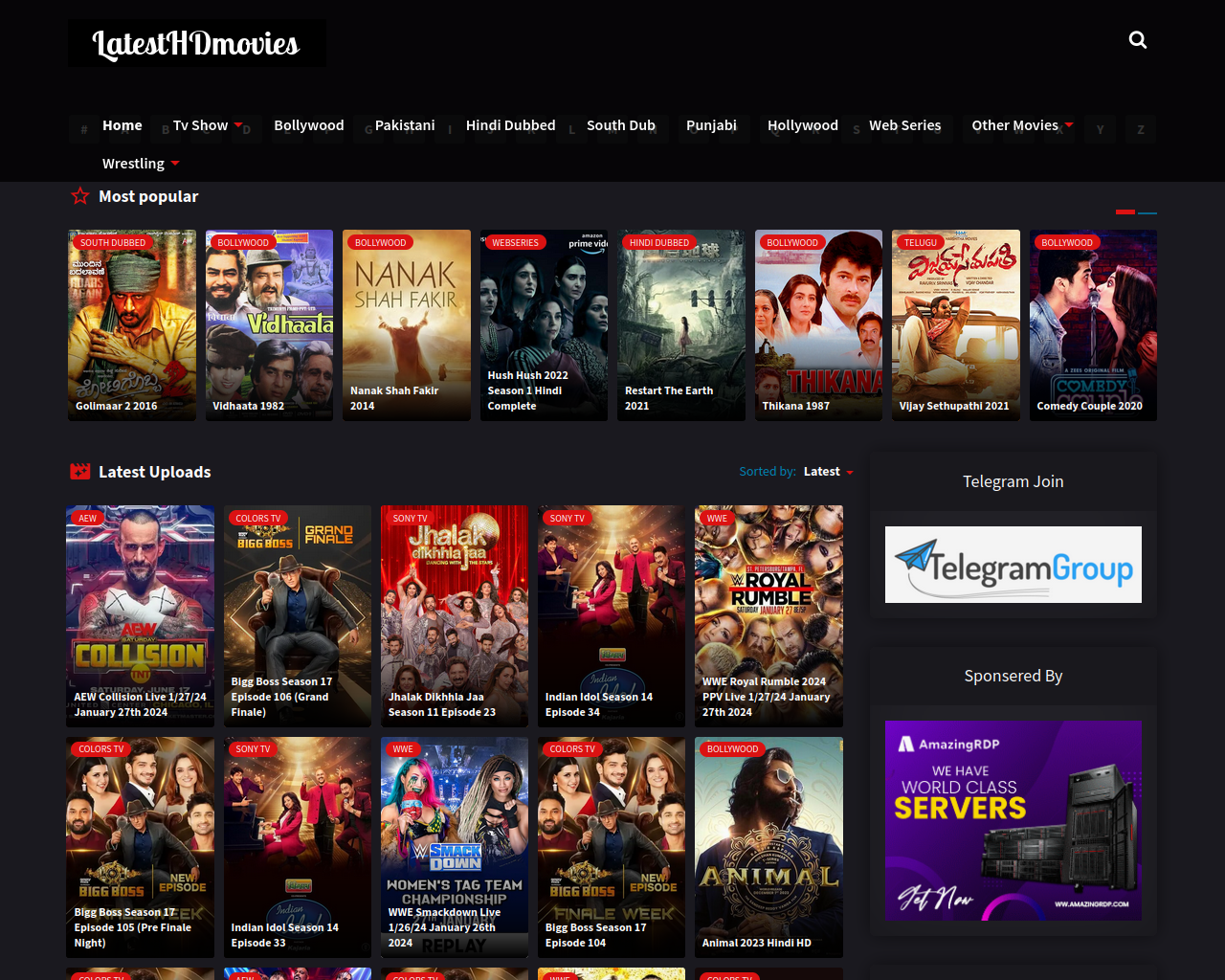Open Bigg Boss Season 17 Episode 104 card
Viewport: 1225px width, 980px height.
tap(612, 847)
